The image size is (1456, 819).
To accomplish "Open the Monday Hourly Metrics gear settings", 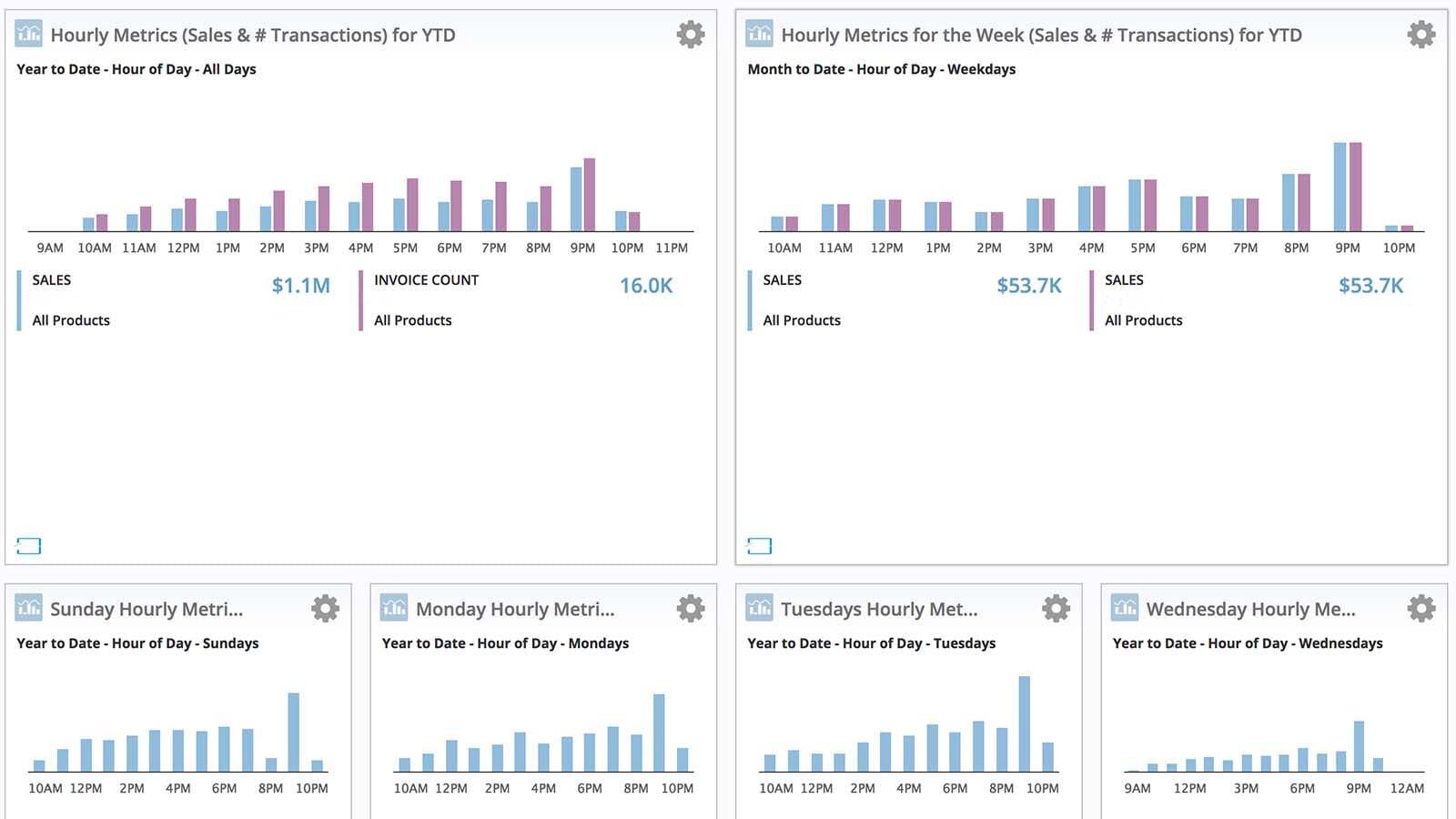I will 691,608.
